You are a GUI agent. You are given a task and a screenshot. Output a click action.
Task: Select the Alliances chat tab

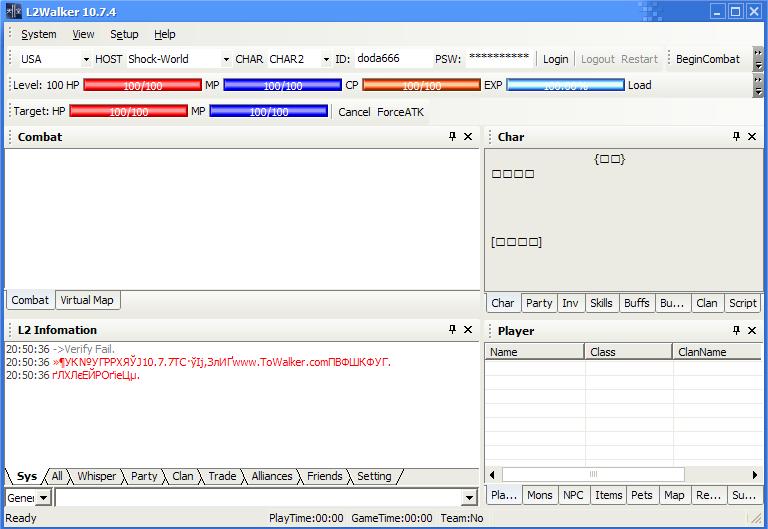pos(272,476)
